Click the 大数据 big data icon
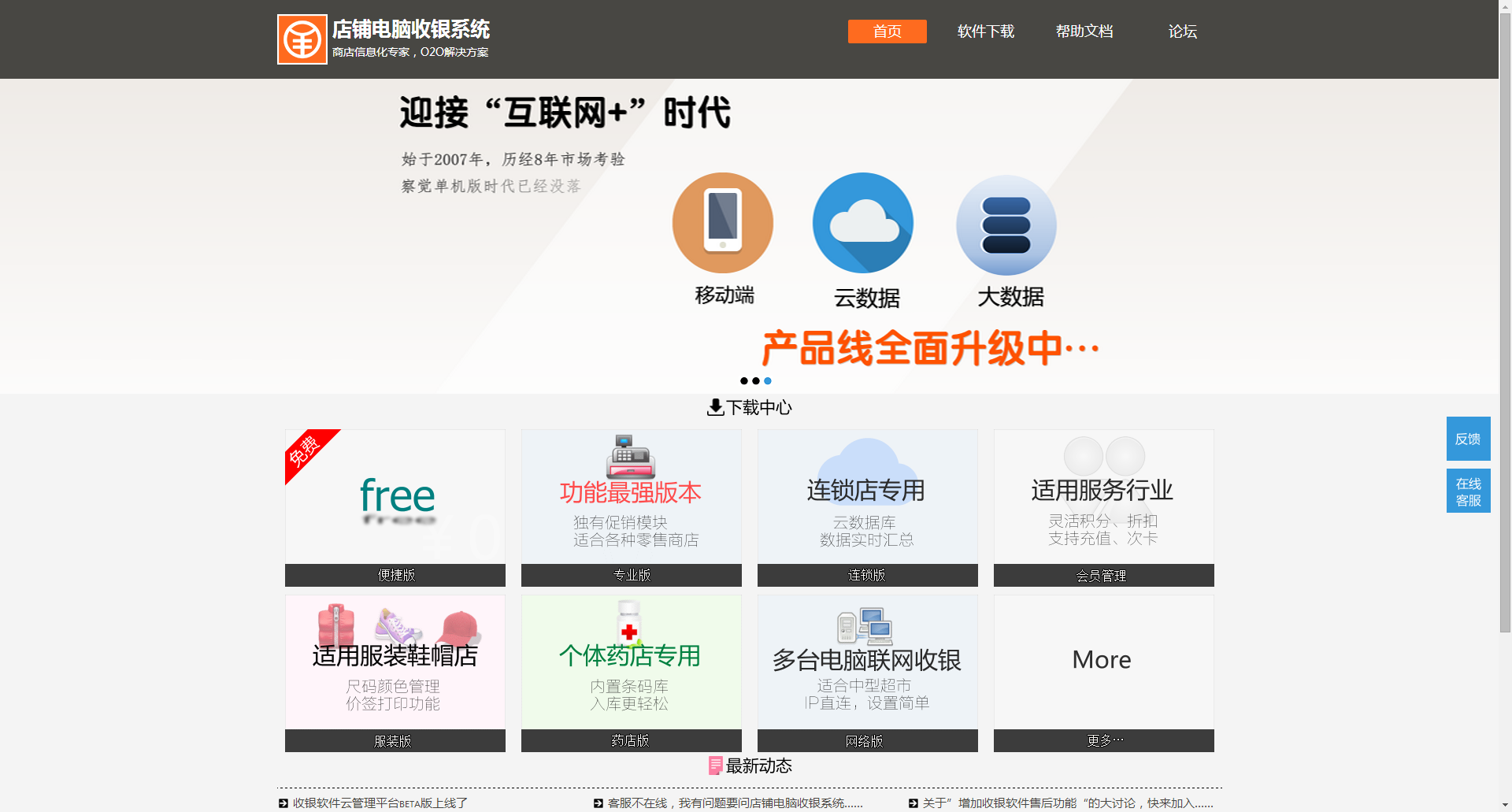 1006,224
